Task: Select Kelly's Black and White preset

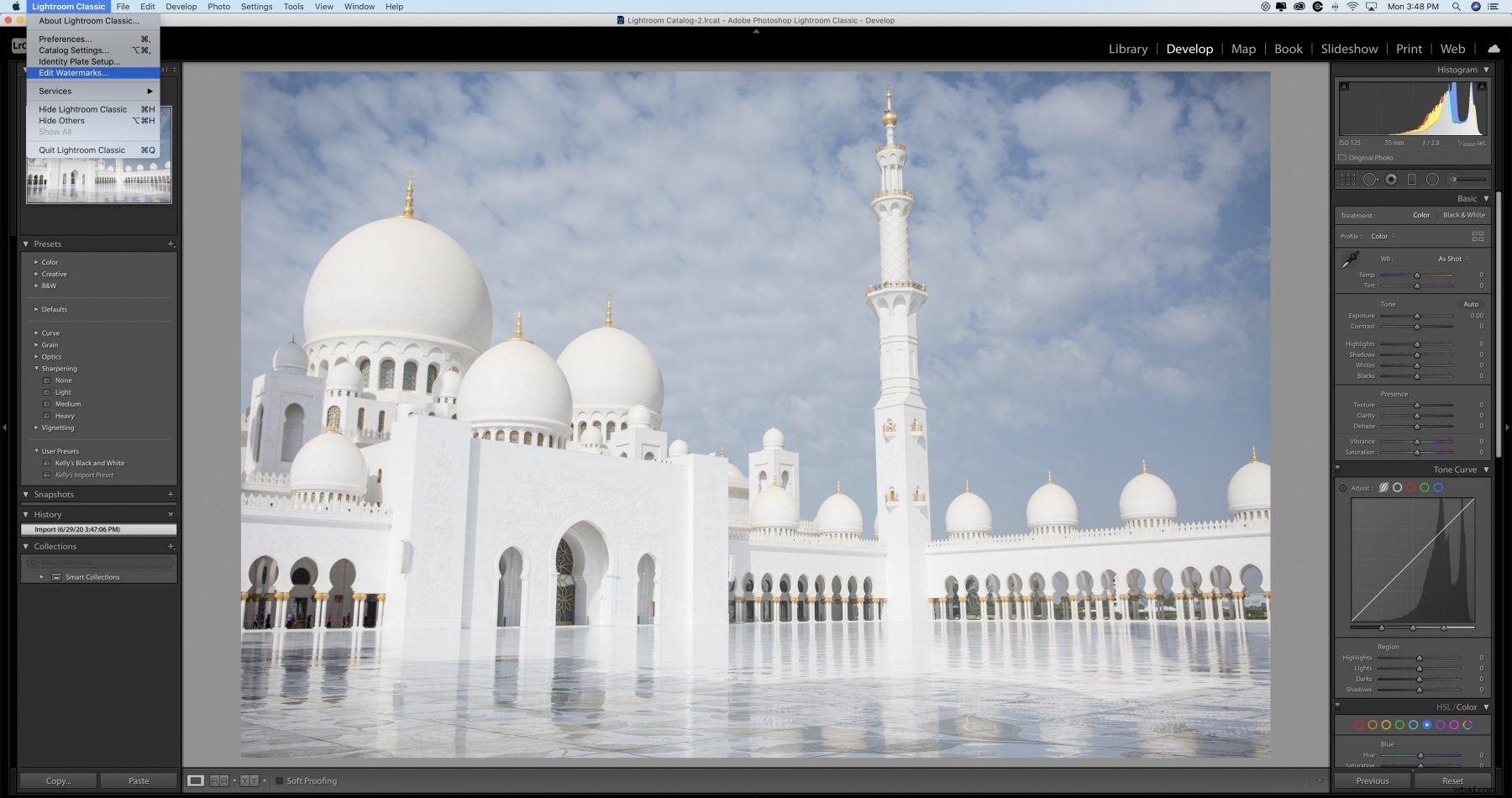Action: click(x=90, y=463)
